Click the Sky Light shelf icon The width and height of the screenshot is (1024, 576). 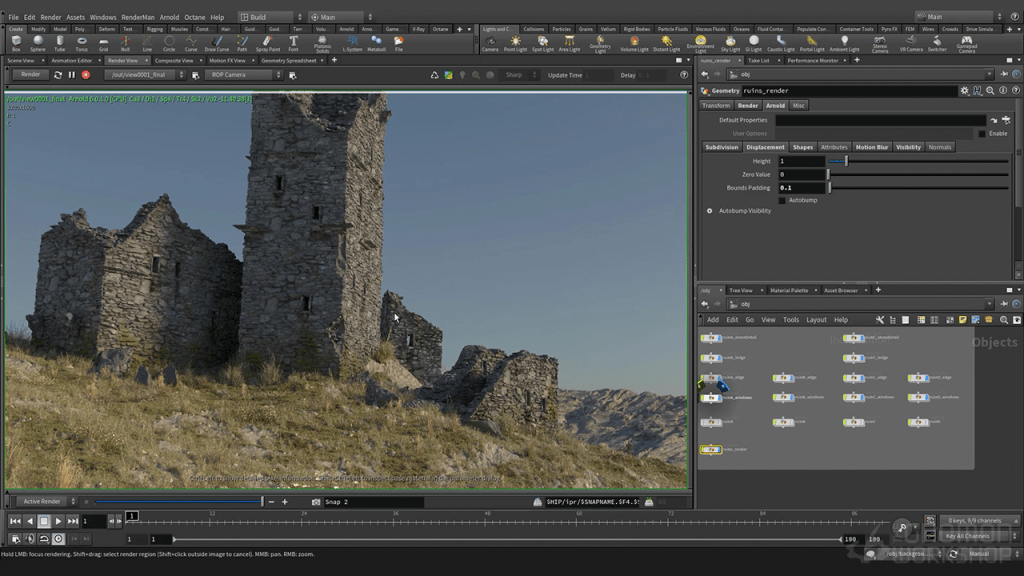pos(730,43)
